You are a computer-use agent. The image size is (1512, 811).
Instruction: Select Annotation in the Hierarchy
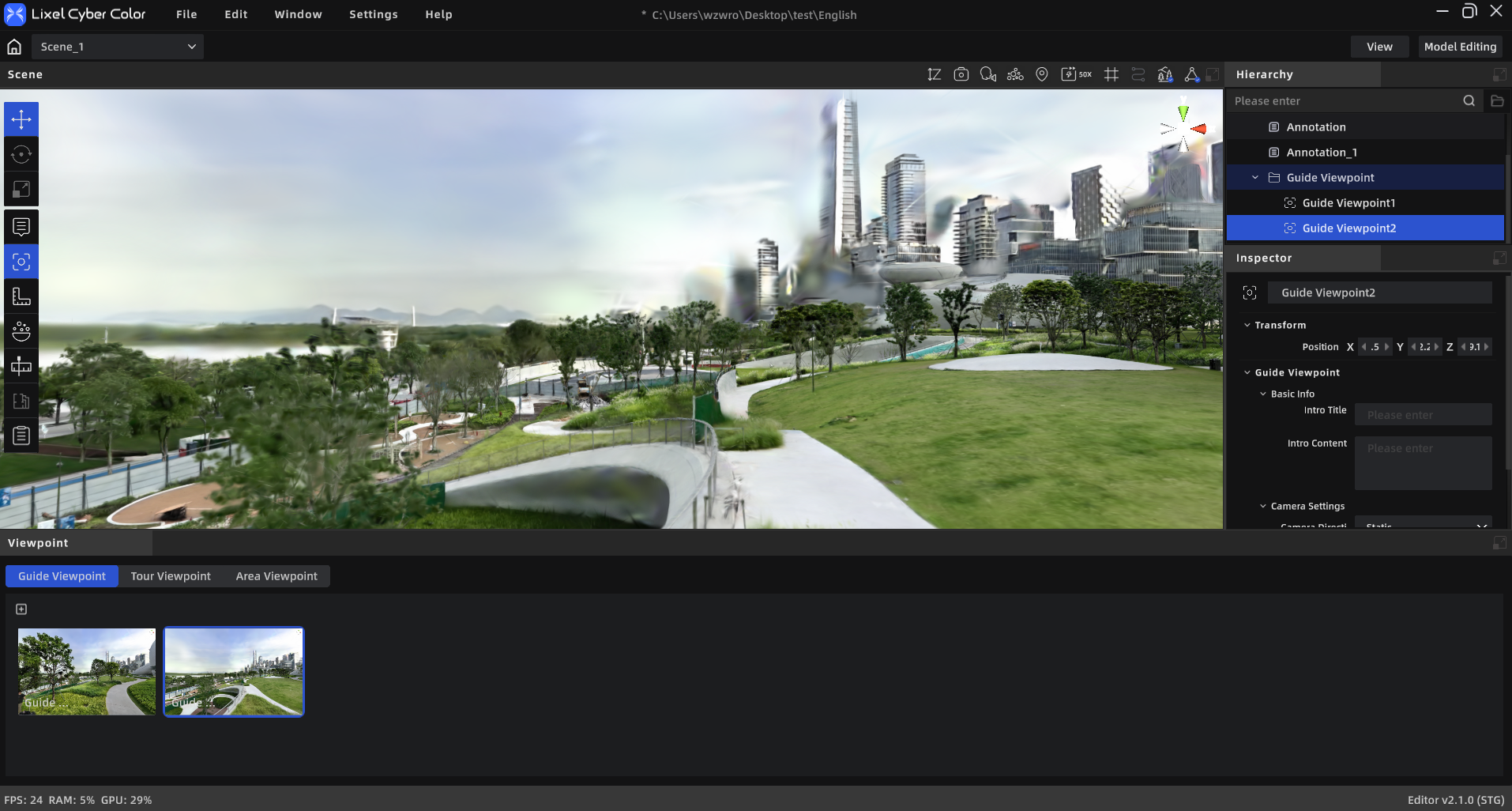pos(1365,127)
